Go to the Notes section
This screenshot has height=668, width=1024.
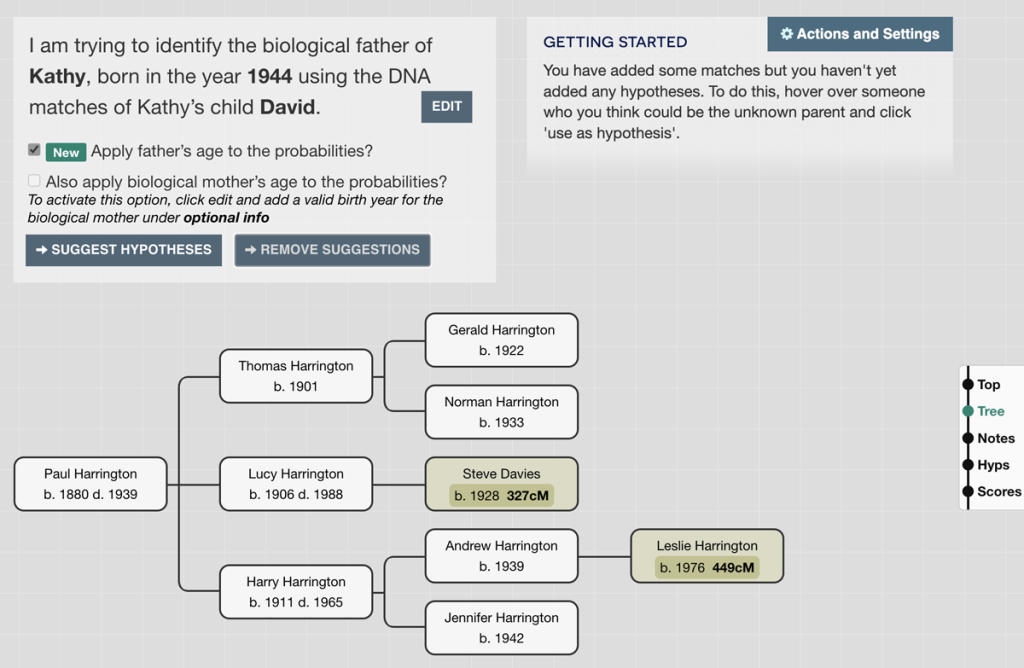pos(968,438)
